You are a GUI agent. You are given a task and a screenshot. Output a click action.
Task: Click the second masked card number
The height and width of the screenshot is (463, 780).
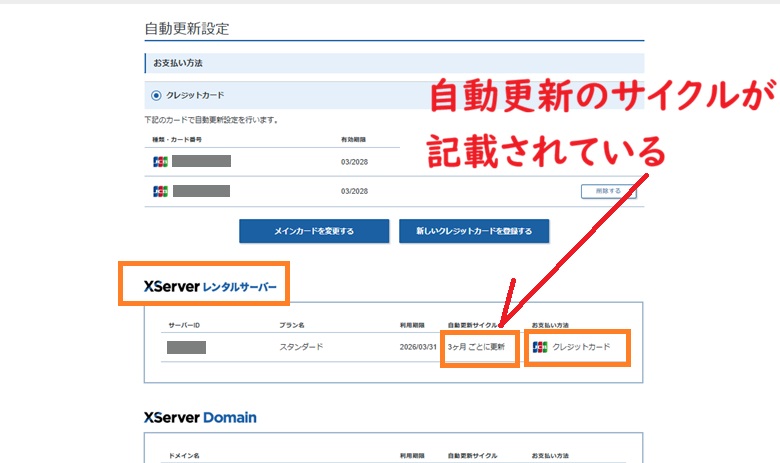tap(201, 191)
